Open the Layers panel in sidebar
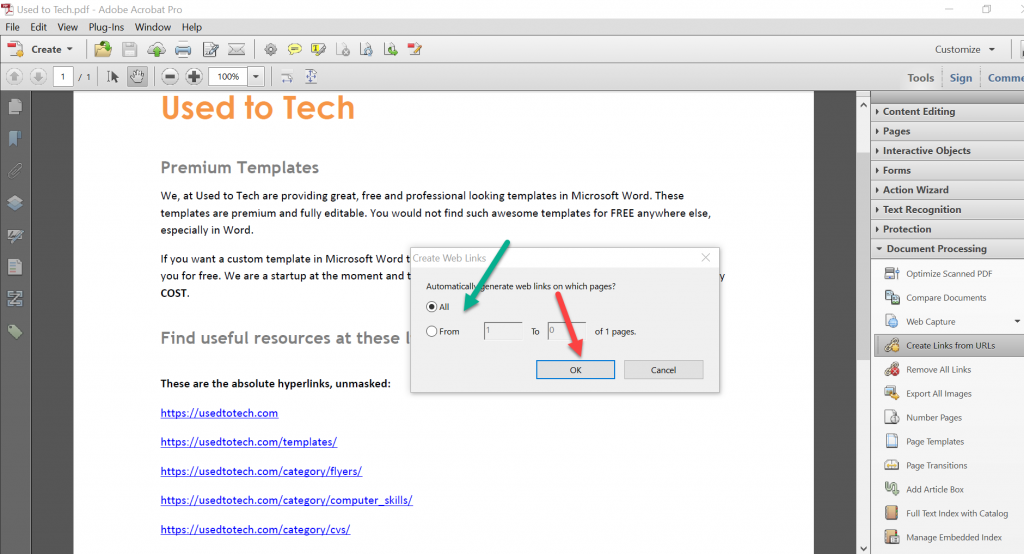 pos(15,203)
